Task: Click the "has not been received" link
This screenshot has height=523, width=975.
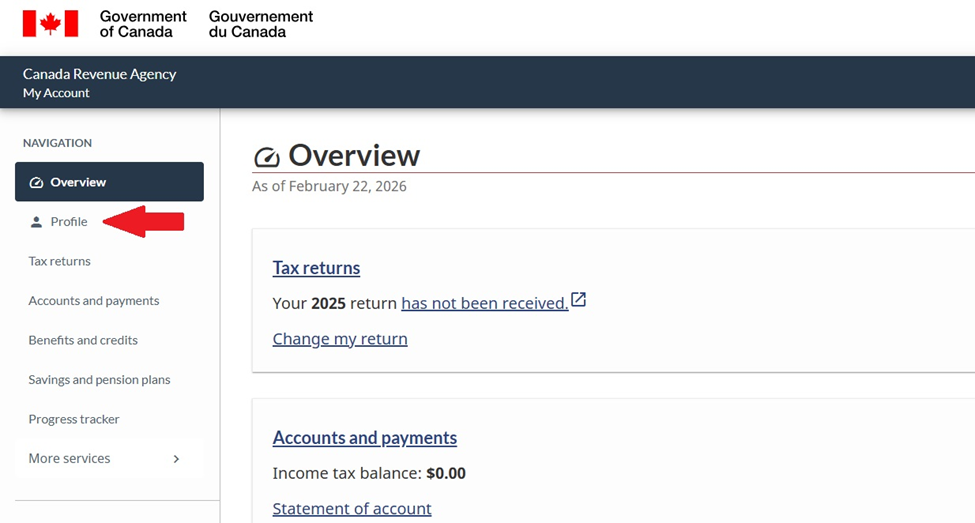Action: 484,303
